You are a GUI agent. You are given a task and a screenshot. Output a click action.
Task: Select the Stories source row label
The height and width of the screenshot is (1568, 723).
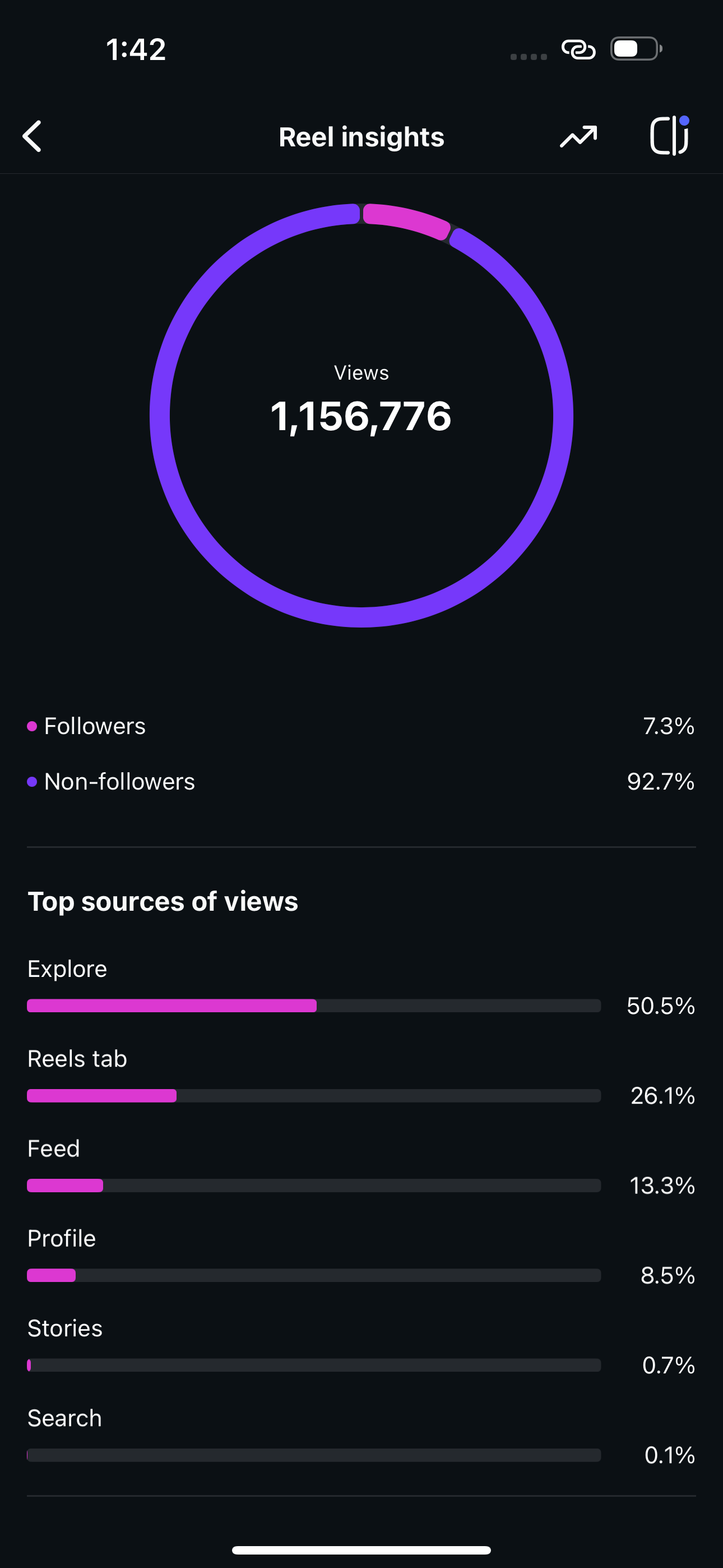pyautogui.click(x=65, y=1328)
